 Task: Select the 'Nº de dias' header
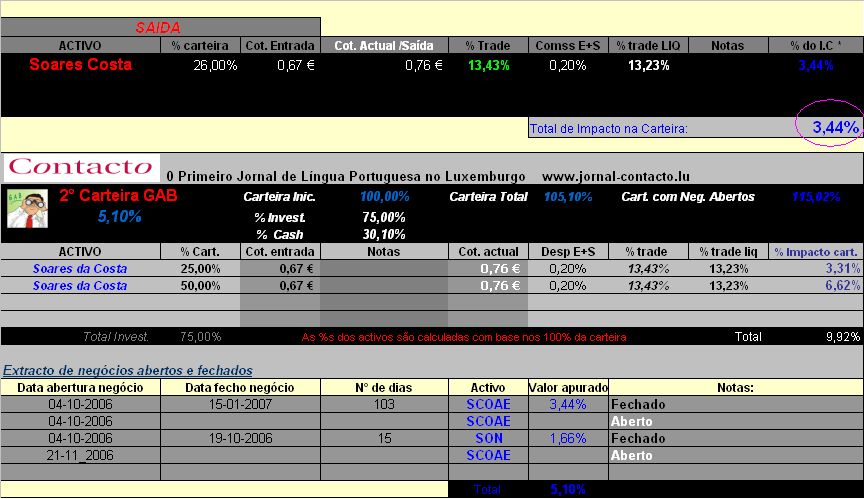[384, 388]
